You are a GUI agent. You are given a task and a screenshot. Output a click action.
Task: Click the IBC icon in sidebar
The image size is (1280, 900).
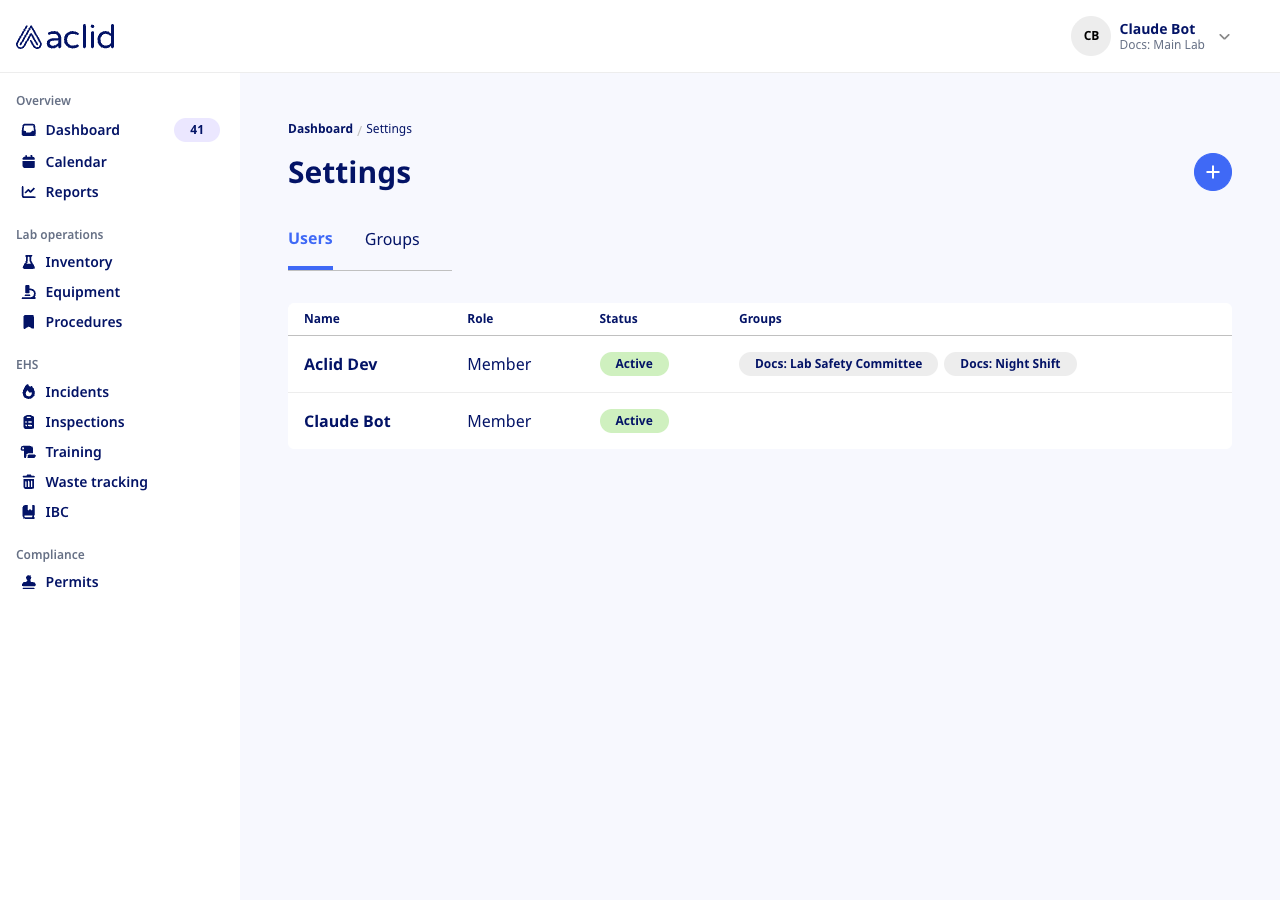pyautogui.click(x=29, y=512)
